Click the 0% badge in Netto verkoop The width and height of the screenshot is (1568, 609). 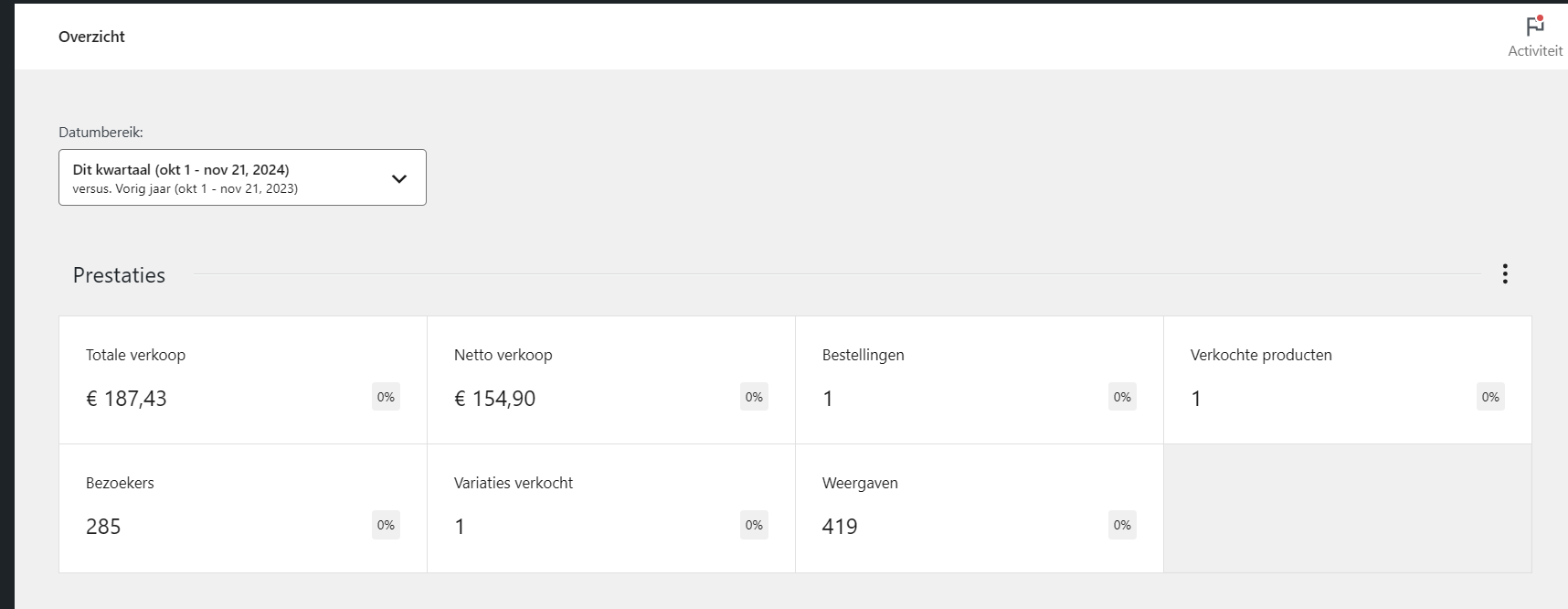[x=754, y=397]
